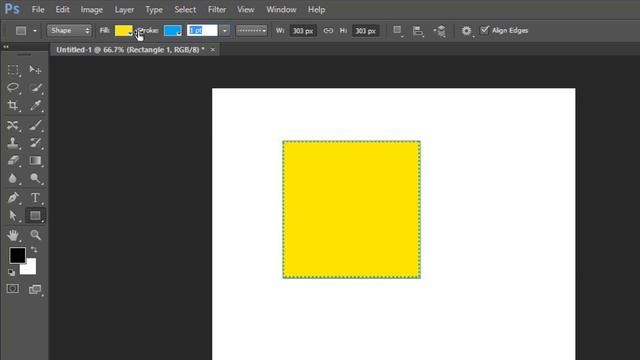Click the rectangle tool preset icon
The image size is (640, 360).
[21, 31]
